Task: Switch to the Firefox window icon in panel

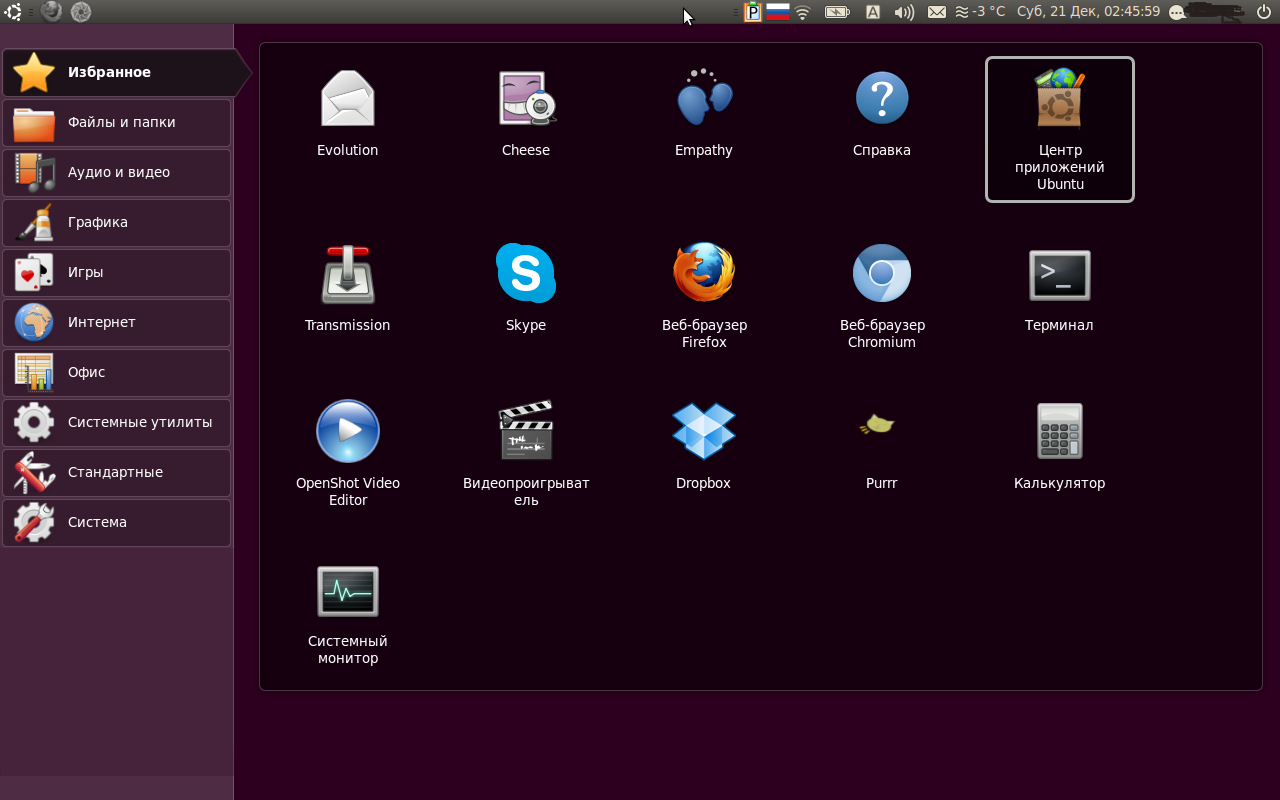Action: click(x=51, y=11)
